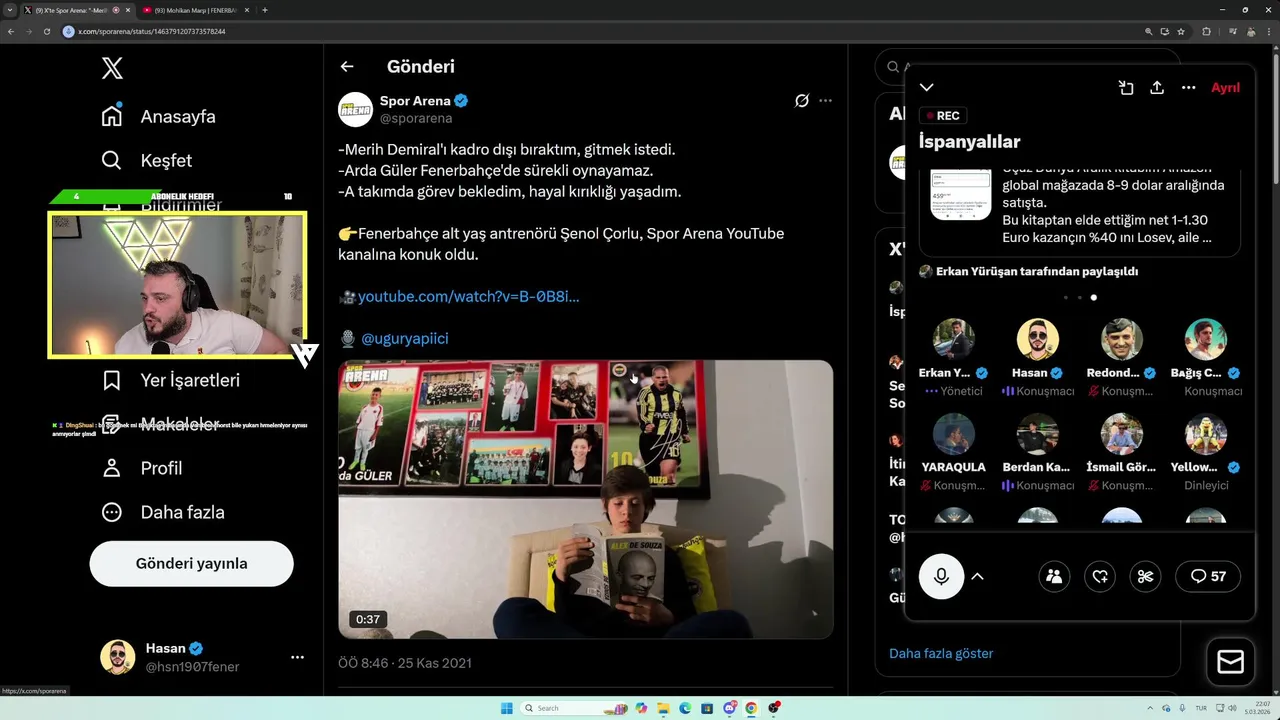The height and width of the screenshot is (720, 1280).
Task: Open Space participants list icon
Action: tap(1054, 576)
